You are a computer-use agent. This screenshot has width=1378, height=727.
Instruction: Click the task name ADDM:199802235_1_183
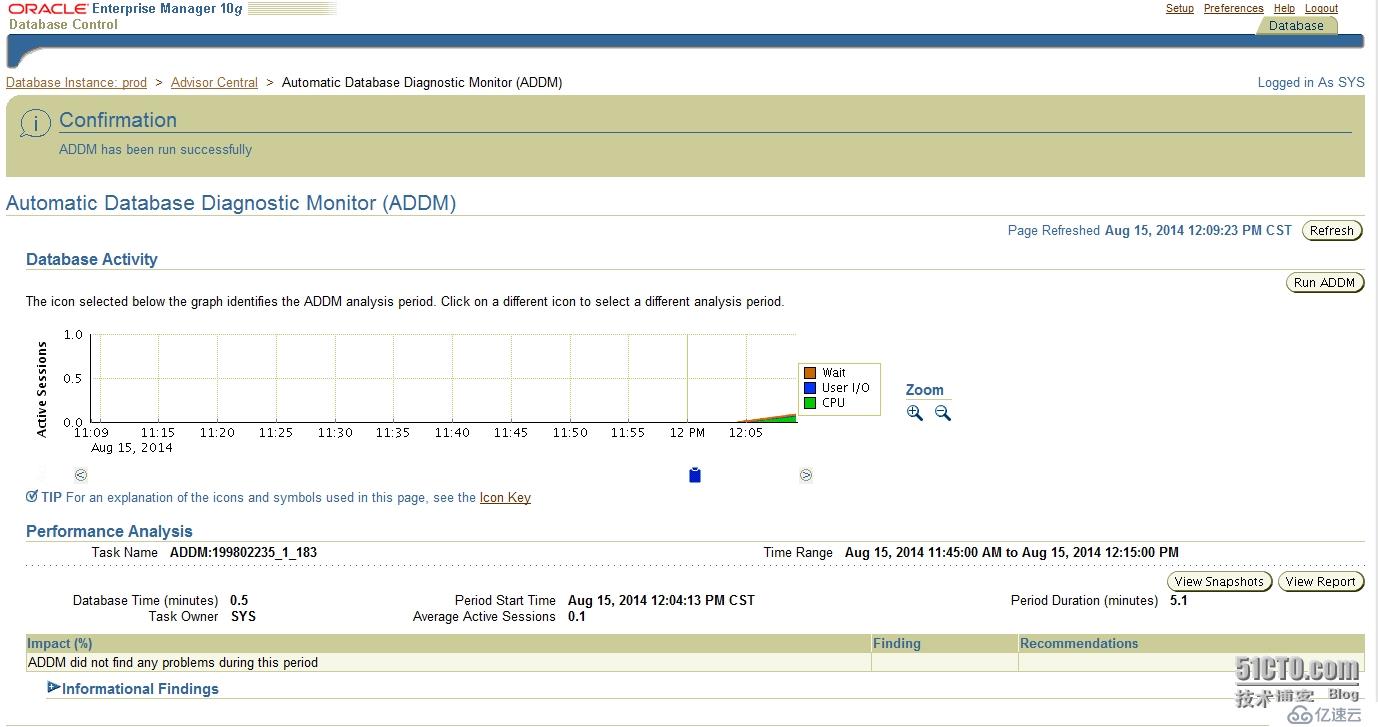[243, 552]
